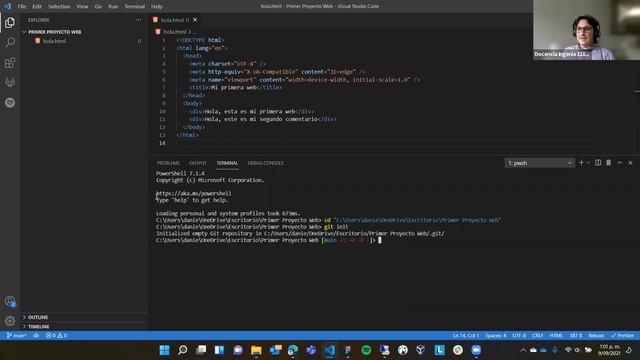This screenshot has height=360, width=640.
Task: Open Widgets icon on taskbar
Action: (219, 350)
